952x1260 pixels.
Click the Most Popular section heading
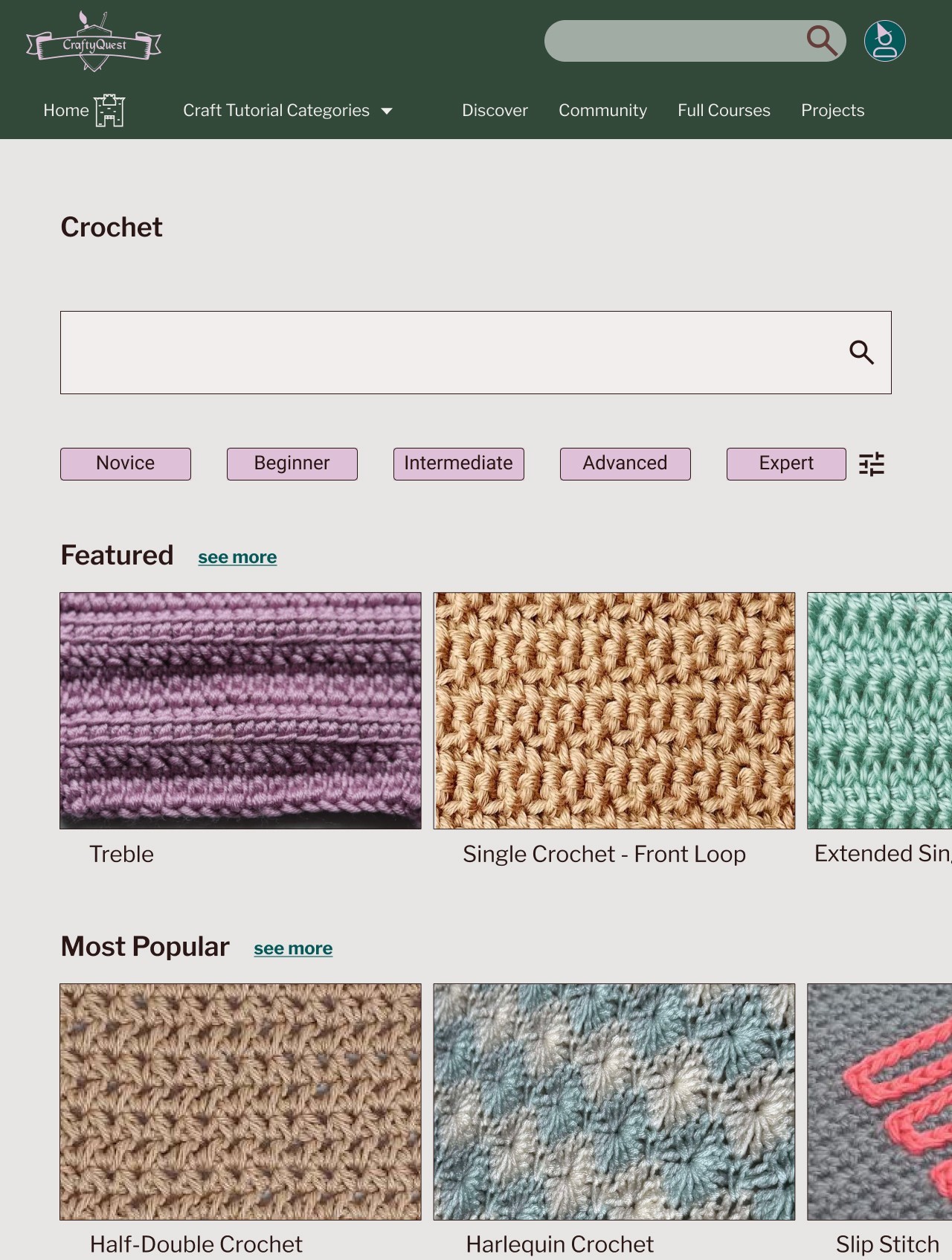145,946
